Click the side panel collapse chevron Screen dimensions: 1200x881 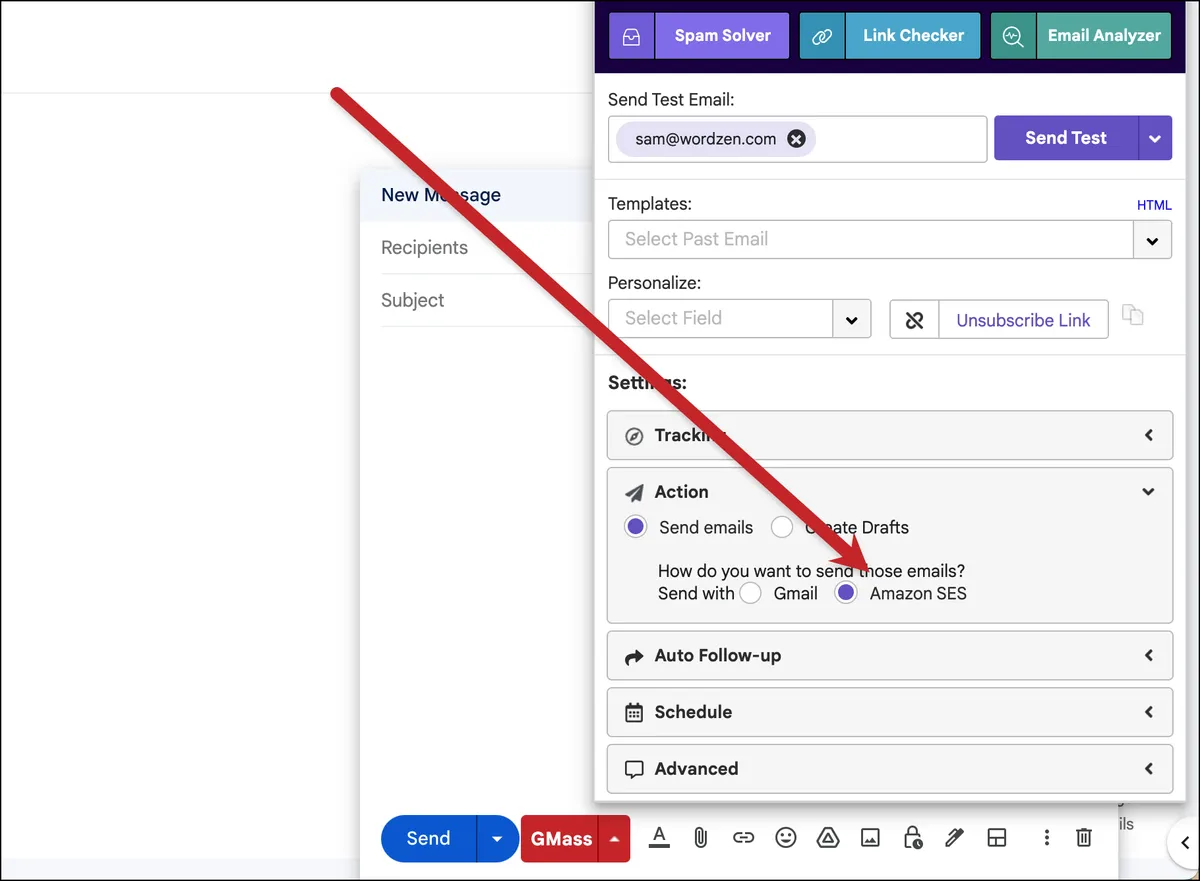1184,843
